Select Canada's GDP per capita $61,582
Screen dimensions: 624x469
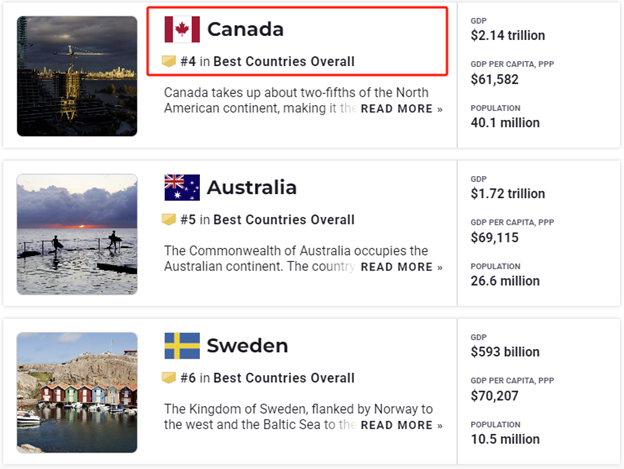click(495, 80)
